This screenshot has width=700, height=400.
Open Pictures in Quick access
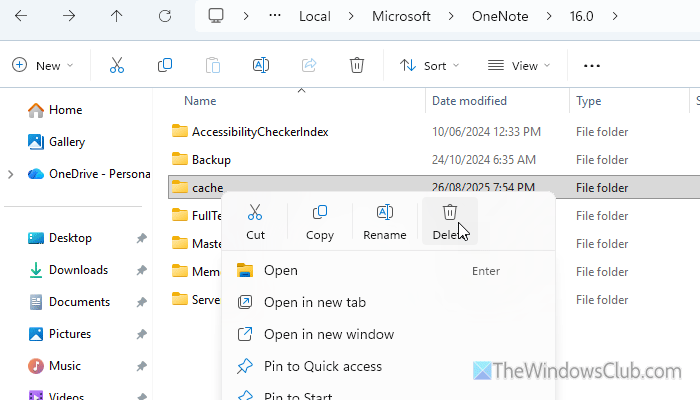pos(59,334)
